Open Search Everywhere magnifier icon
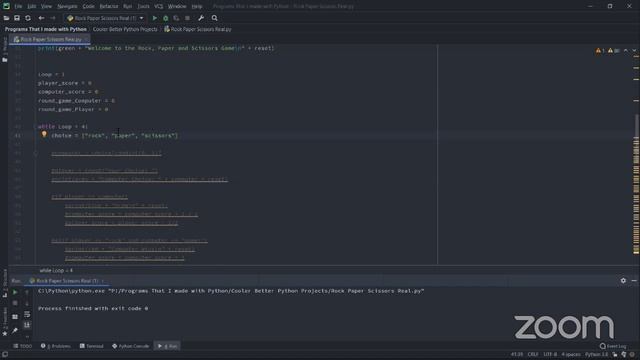Image resolution: width=640 pixels, height=360 pixels. tap(215, 18)
